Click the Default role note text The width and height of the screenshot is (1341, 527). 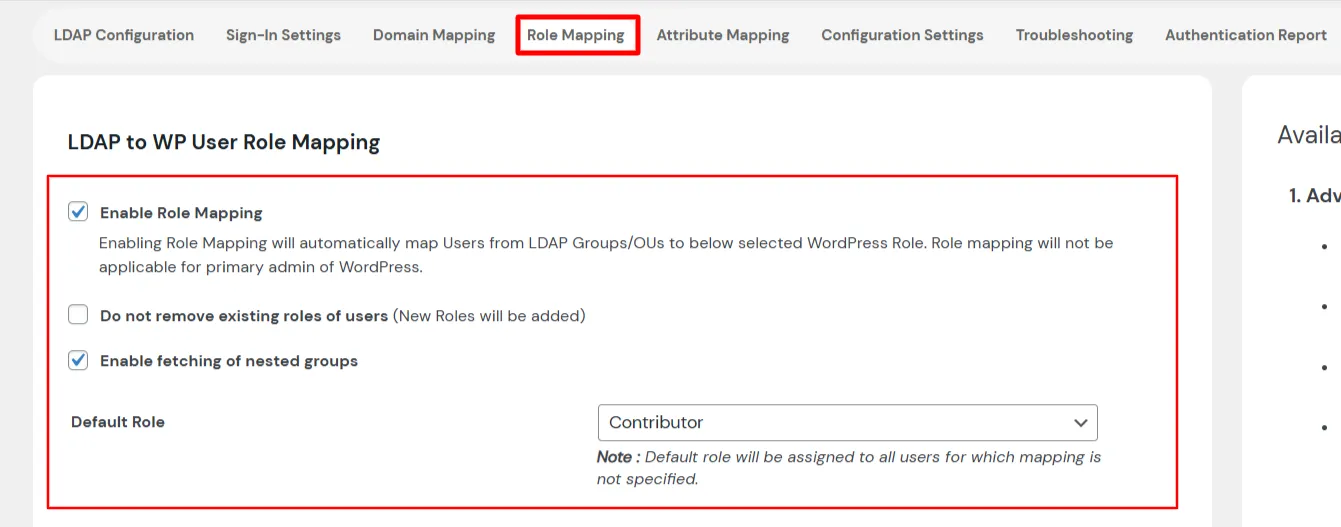point(849,468)
